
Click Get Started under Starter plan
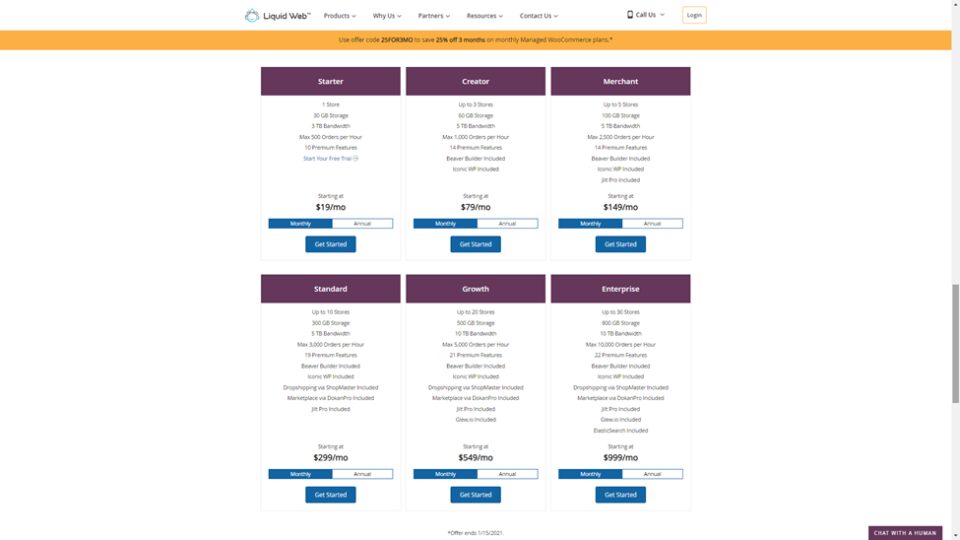[331, 244]
